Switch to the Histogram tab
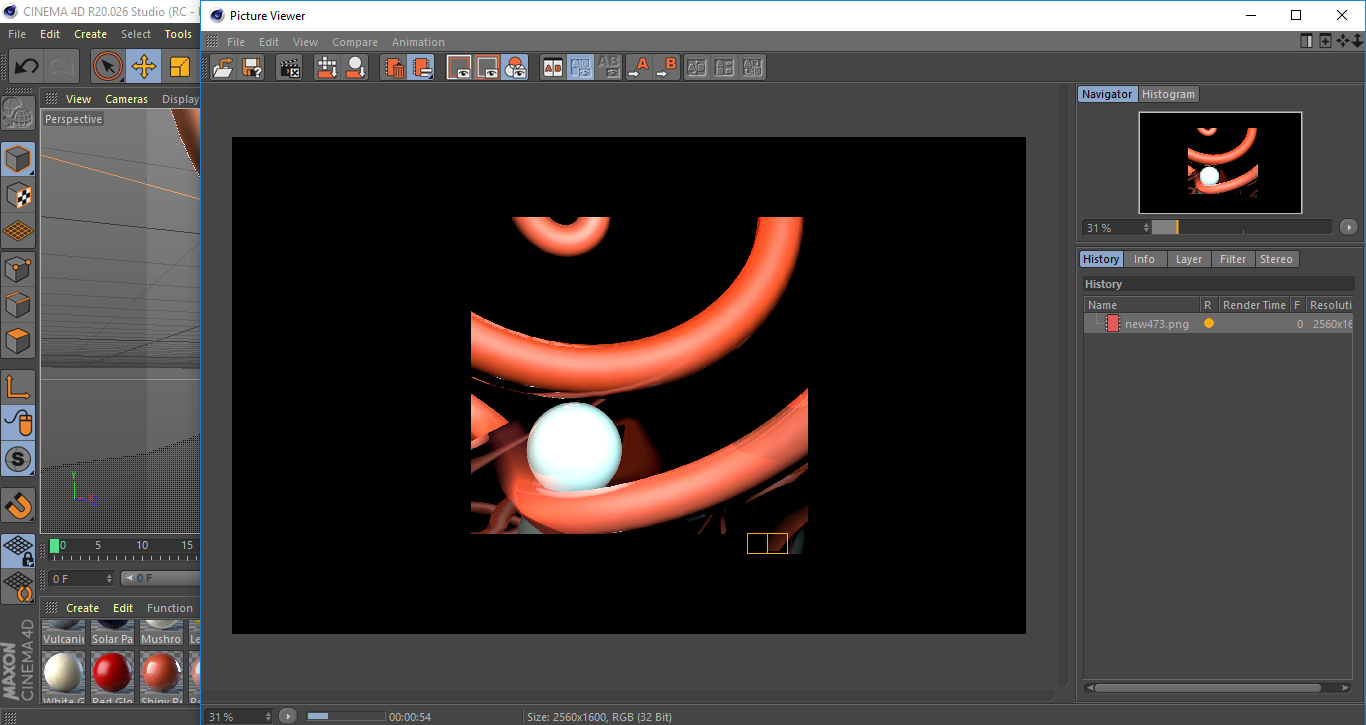Screen dimensions: 1366x725 [1168, 94]
